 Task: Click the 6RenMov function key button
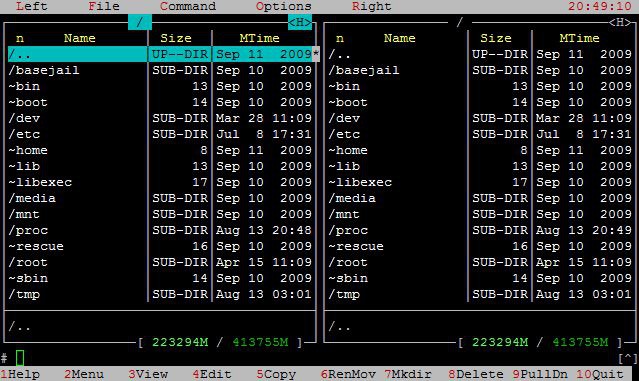coord(348,374)
